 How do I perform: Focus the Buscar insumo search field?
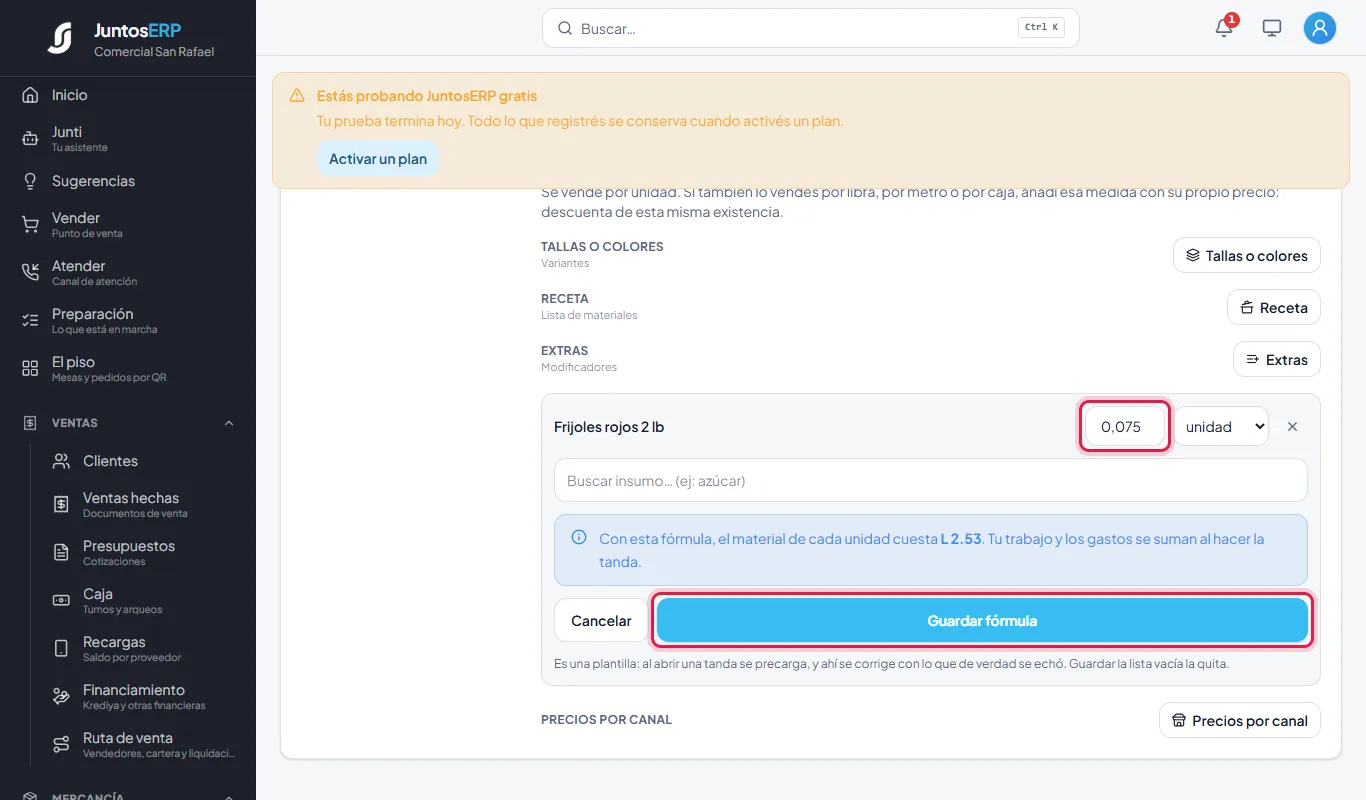(931, 480)
